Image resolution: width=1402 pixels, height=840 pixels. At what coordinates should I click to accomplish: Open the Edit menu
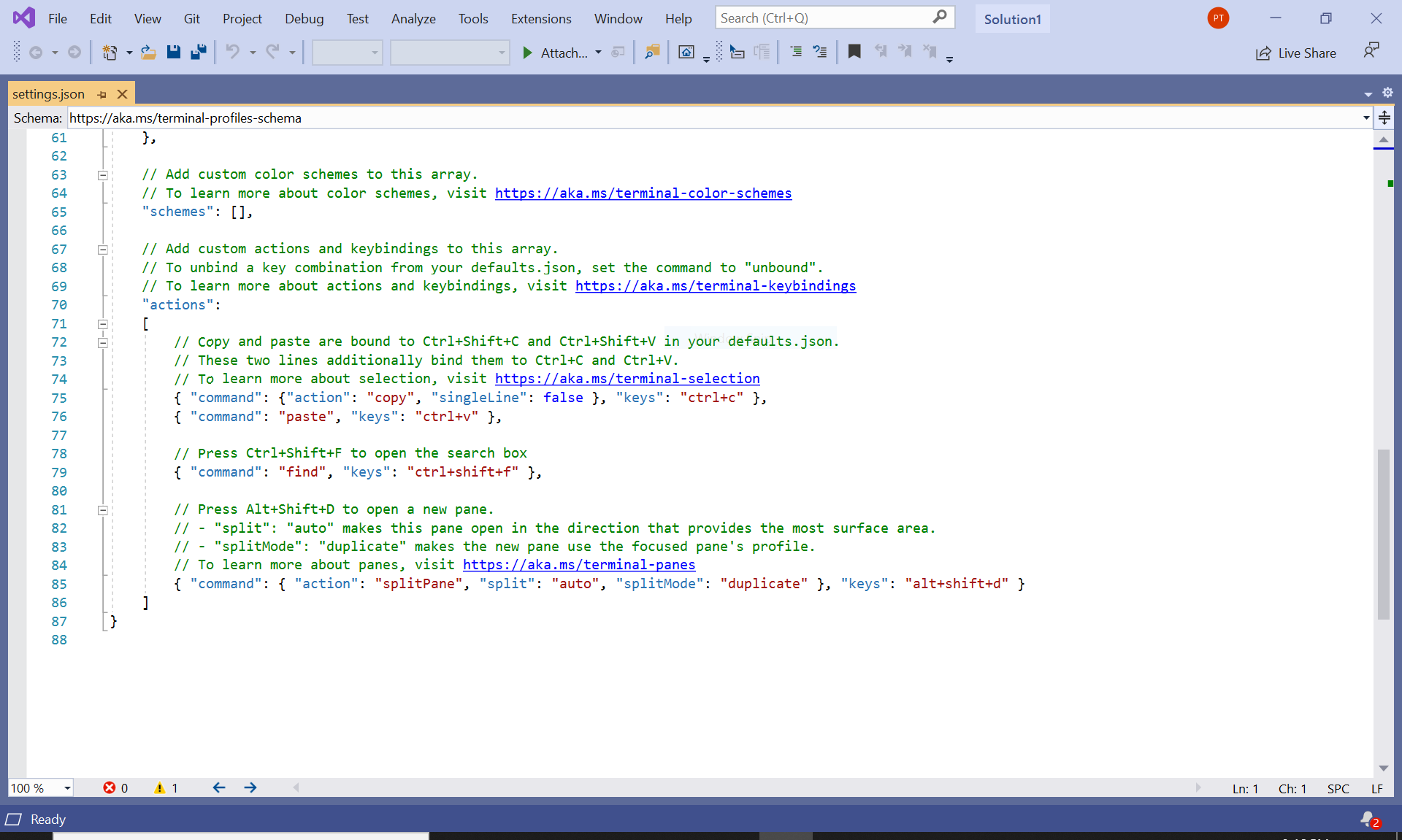(x=101, y=19)
